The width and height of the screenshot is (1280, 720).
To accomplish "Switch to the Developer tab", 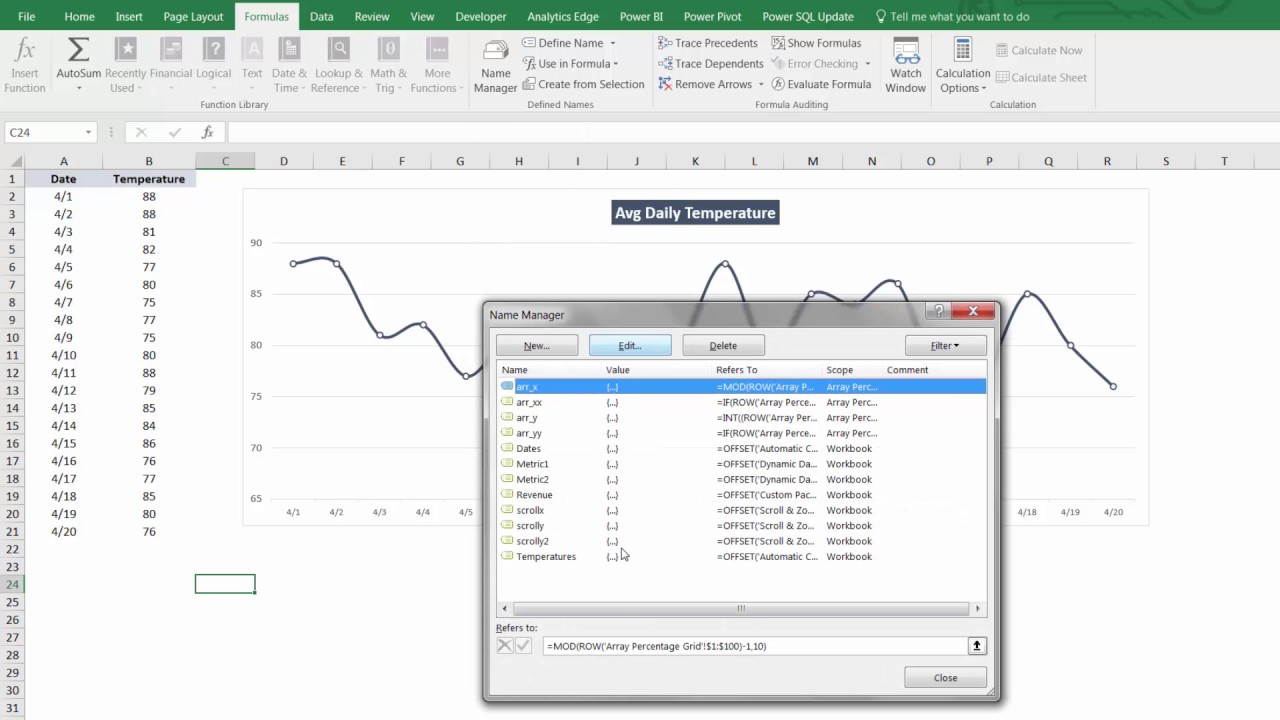I will [480, 17].
